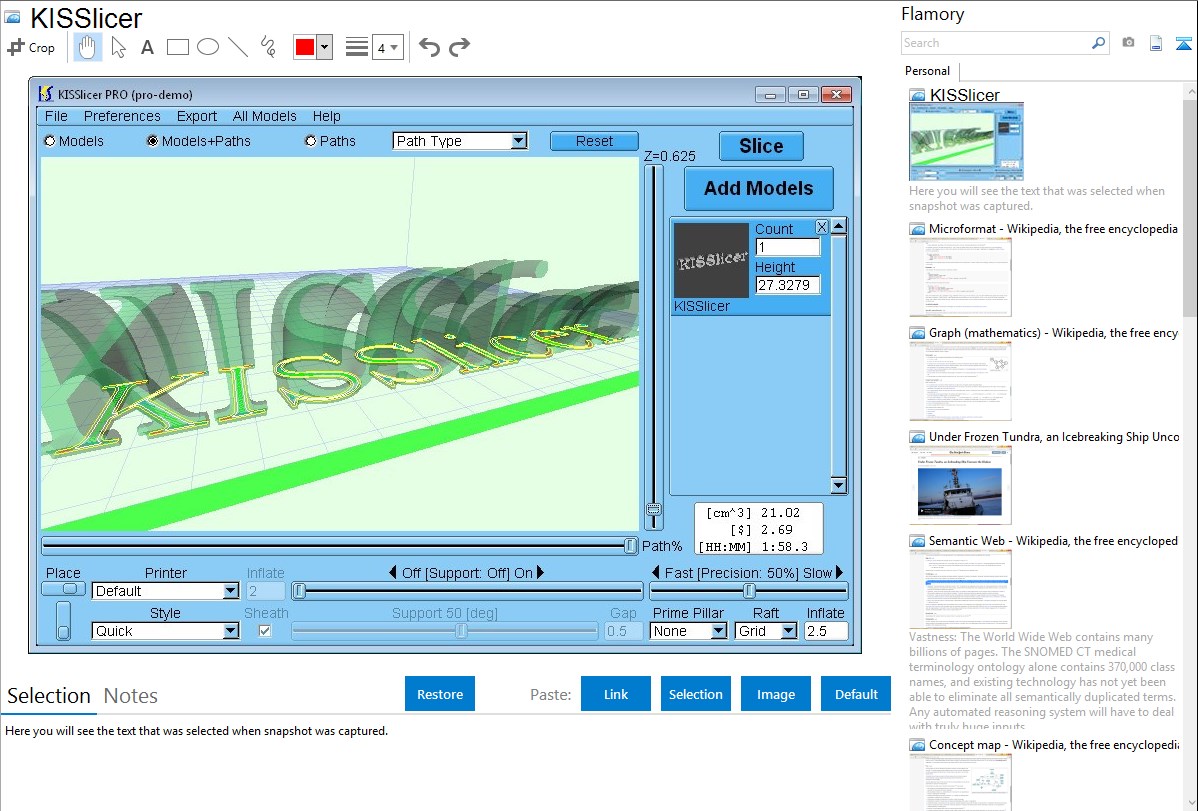1198x811 pixels.
Task: Choose the text annotation tool
Action: click(x=147, y=47)
